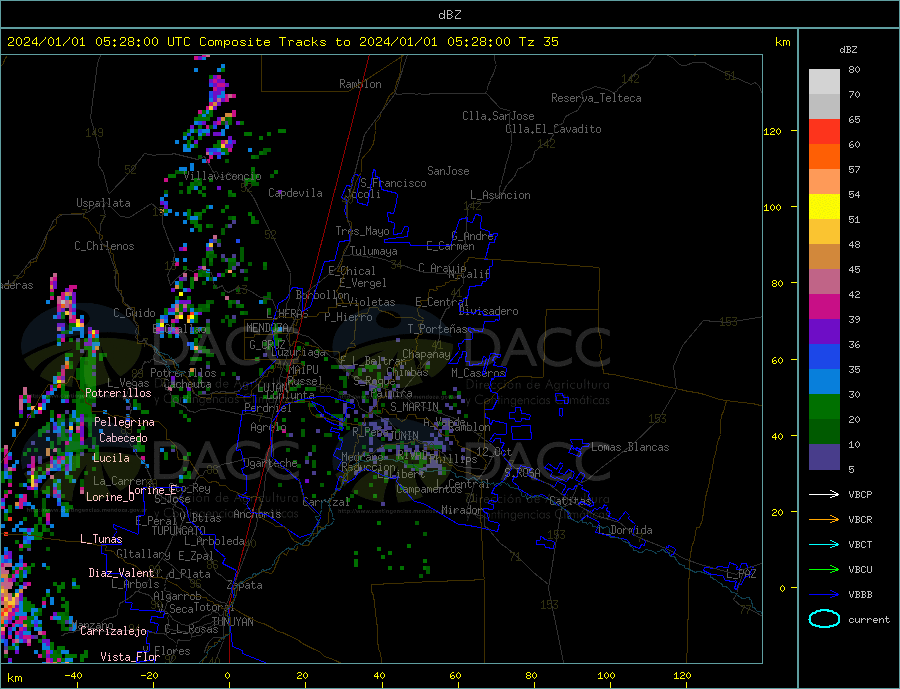Pick the slate bottom swatch in dBZ scale
The width and height of the screenshot is (900, 689).
[824, 457]
